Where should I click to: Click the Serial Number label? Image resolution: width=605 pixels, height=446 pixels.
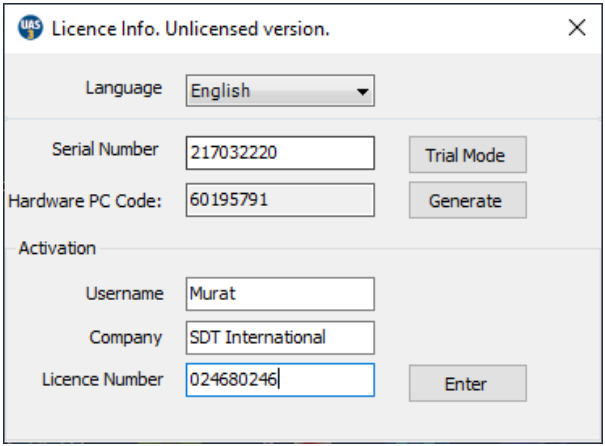point(105,149)
